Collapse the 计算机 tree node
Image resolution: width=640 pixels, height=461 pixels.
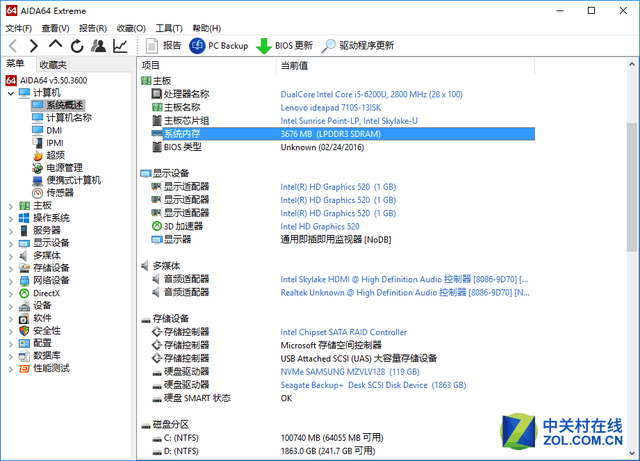click(x=11, y=93)
